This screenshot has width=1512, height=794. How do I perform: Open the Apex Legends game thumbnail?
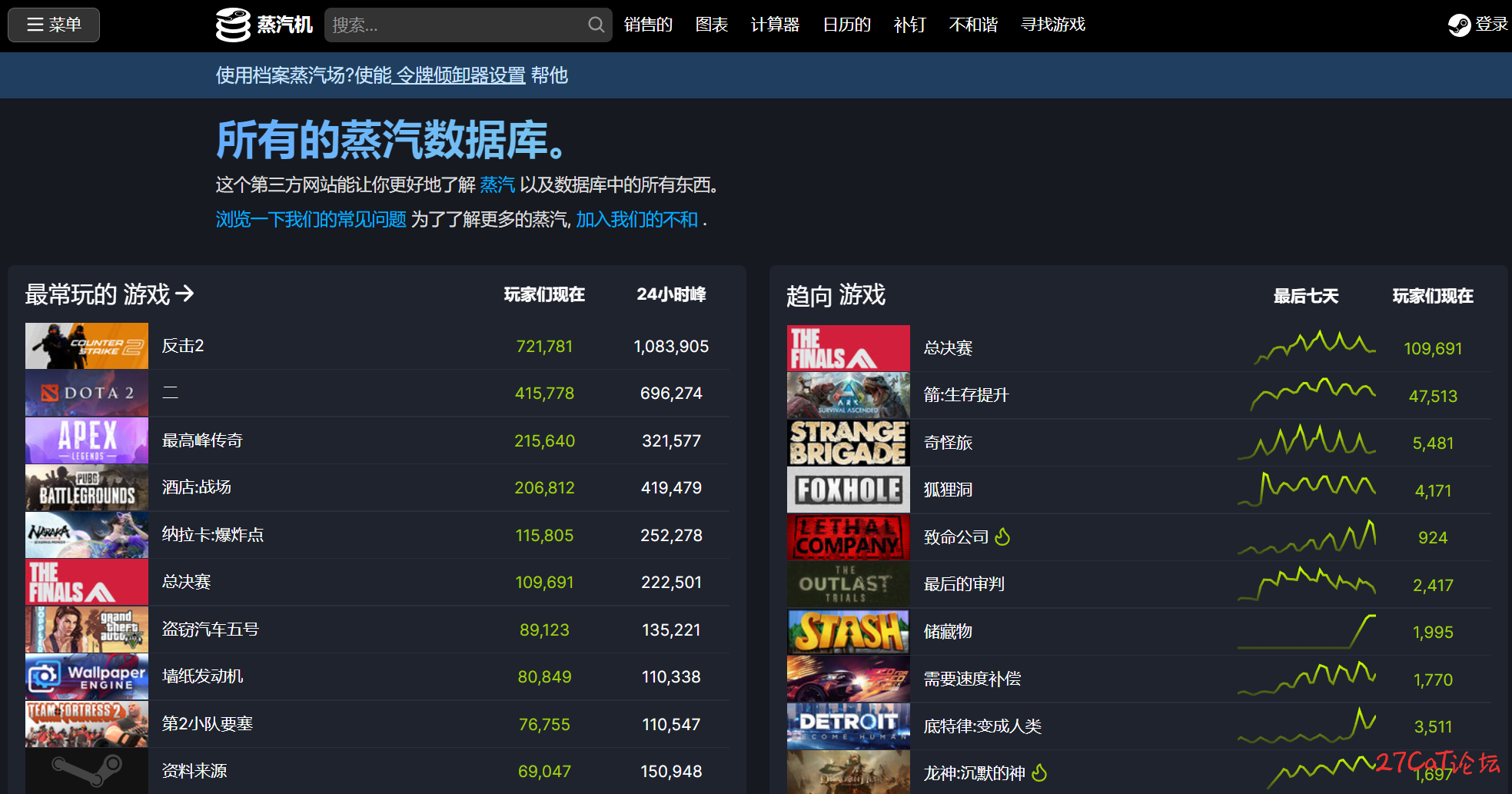pos(87,440)
